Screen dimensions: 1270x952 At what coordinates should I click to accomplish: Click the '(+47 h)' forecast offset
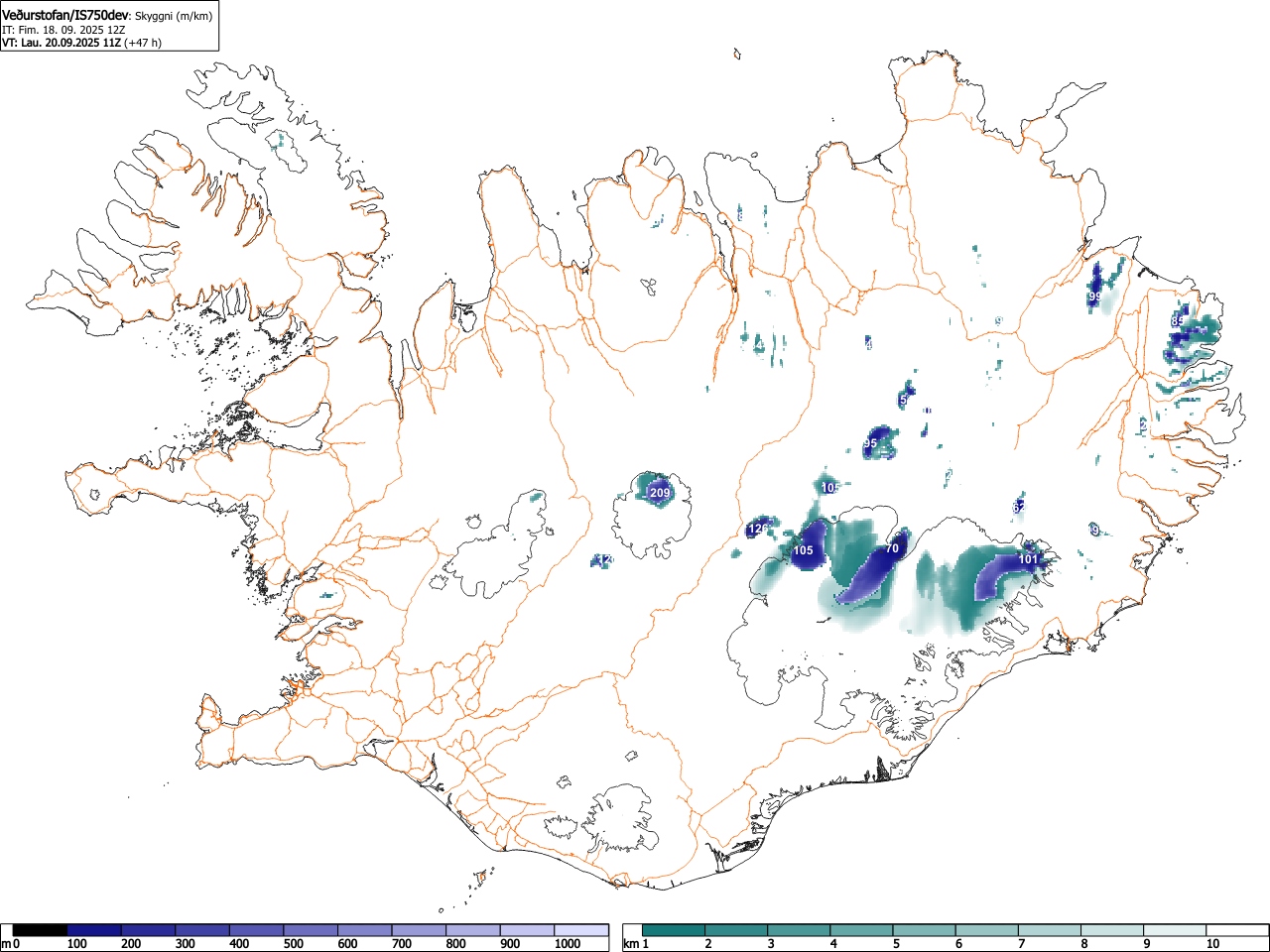143,43
